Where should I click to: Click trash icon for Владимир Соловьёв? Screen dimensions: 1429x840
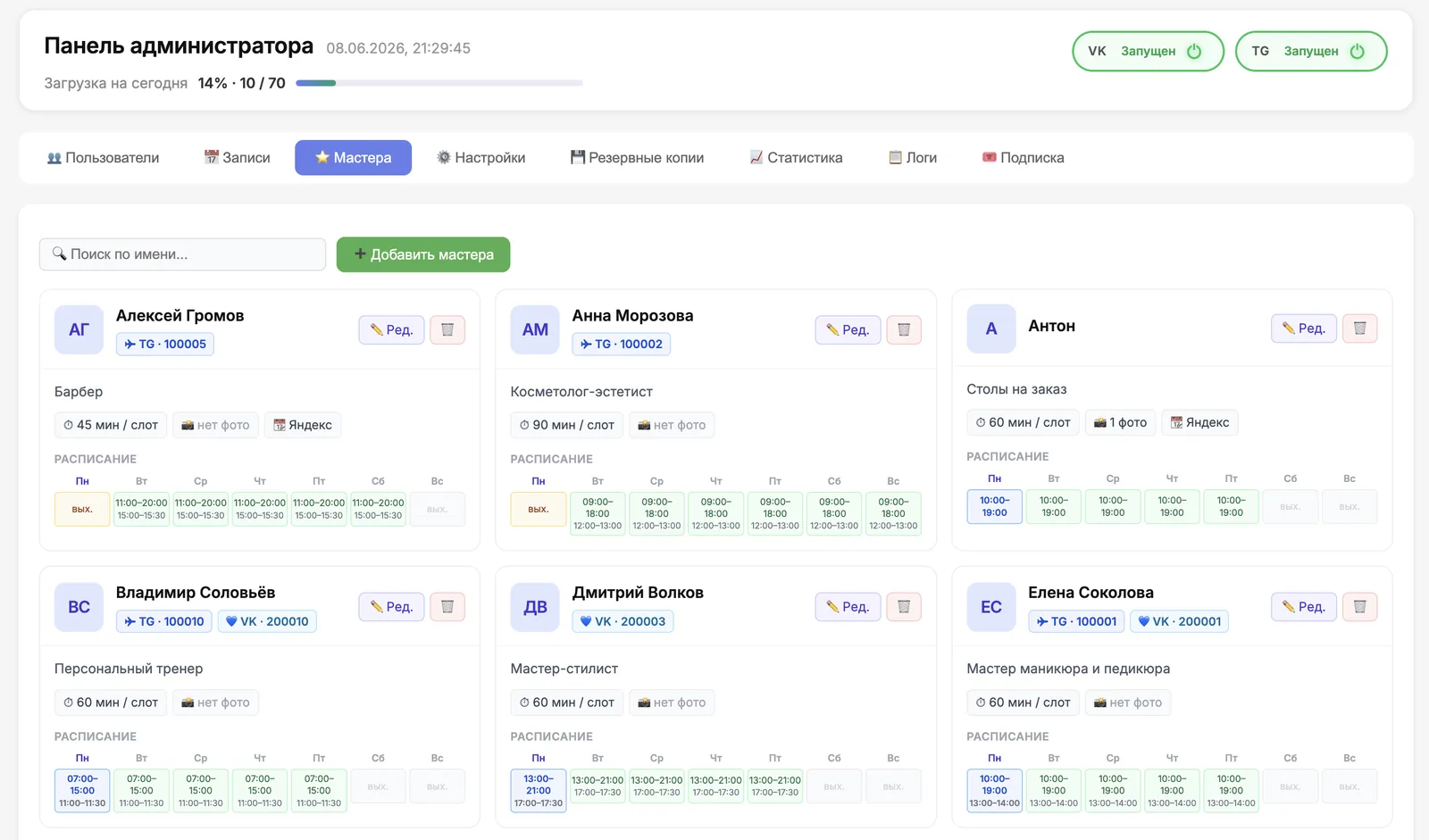(x=447, y=607)
